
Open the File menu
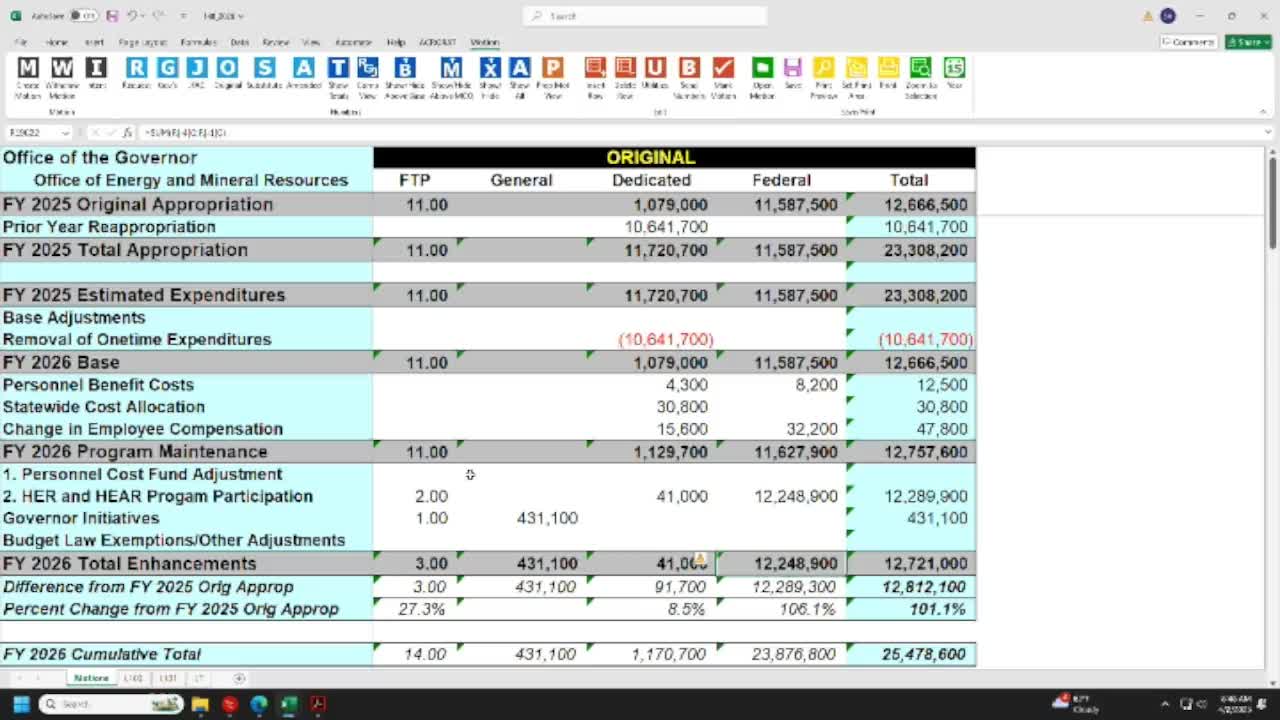pyautogui.click(x=21, y=42)
